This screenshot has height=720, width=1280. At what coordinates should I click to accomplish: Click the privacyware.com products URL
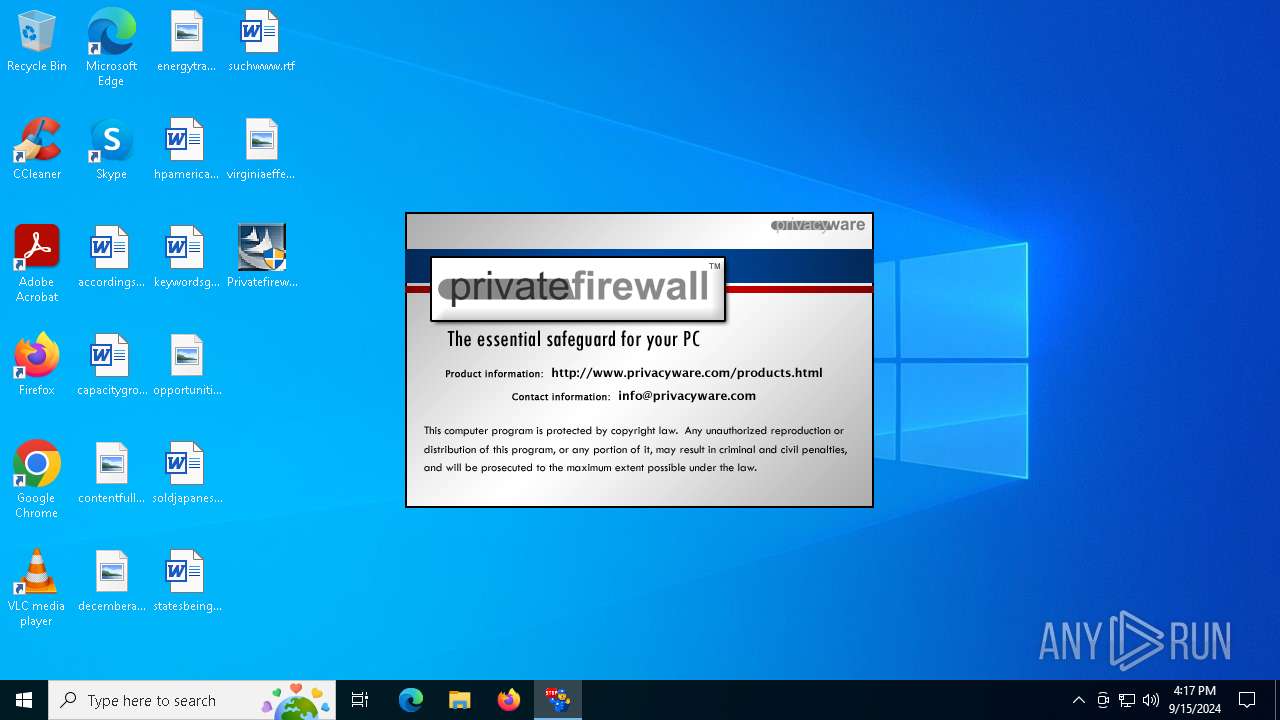tap(687, 372)
